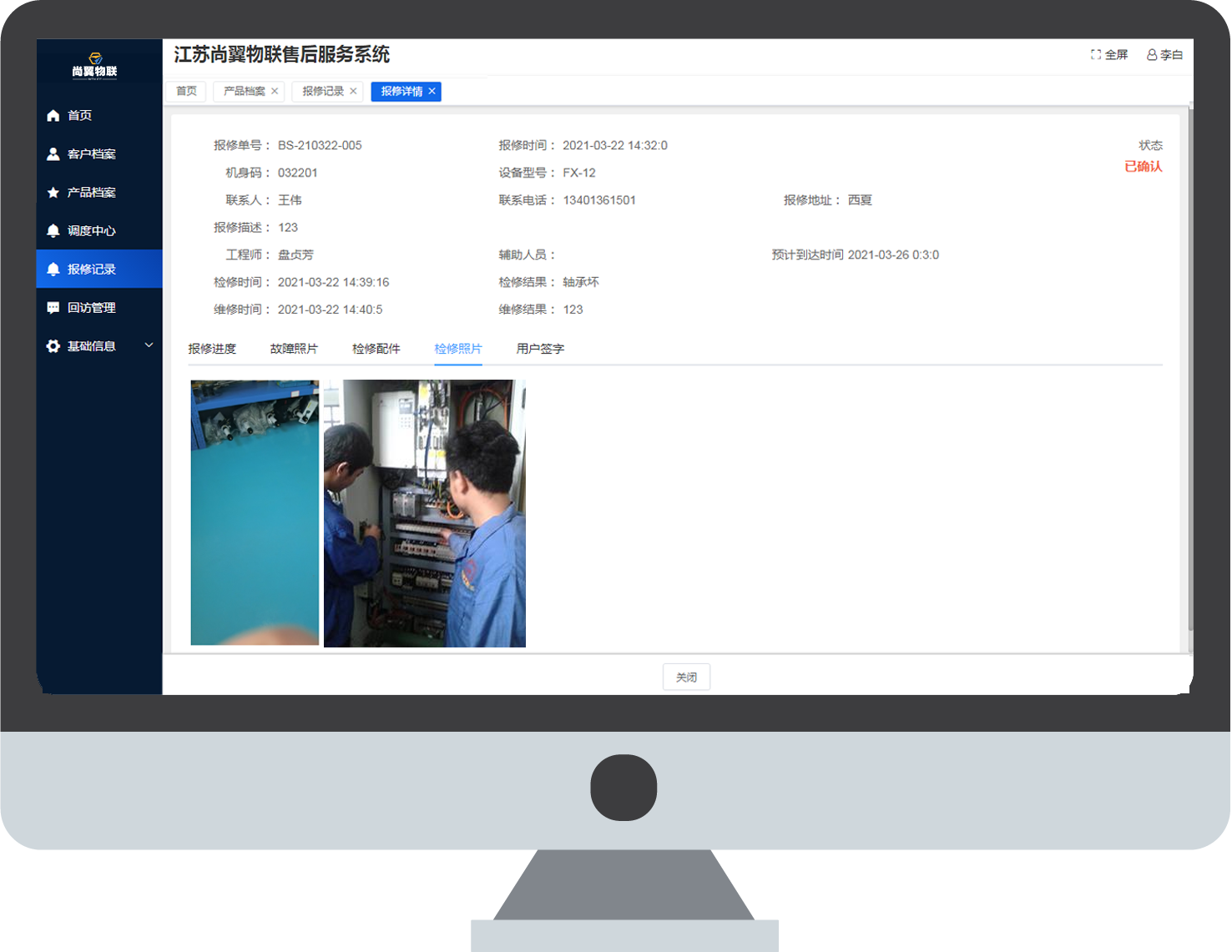Close the 报修详情 tab
The height and width of the screenshot is (952, 1232).
point(432,91)
